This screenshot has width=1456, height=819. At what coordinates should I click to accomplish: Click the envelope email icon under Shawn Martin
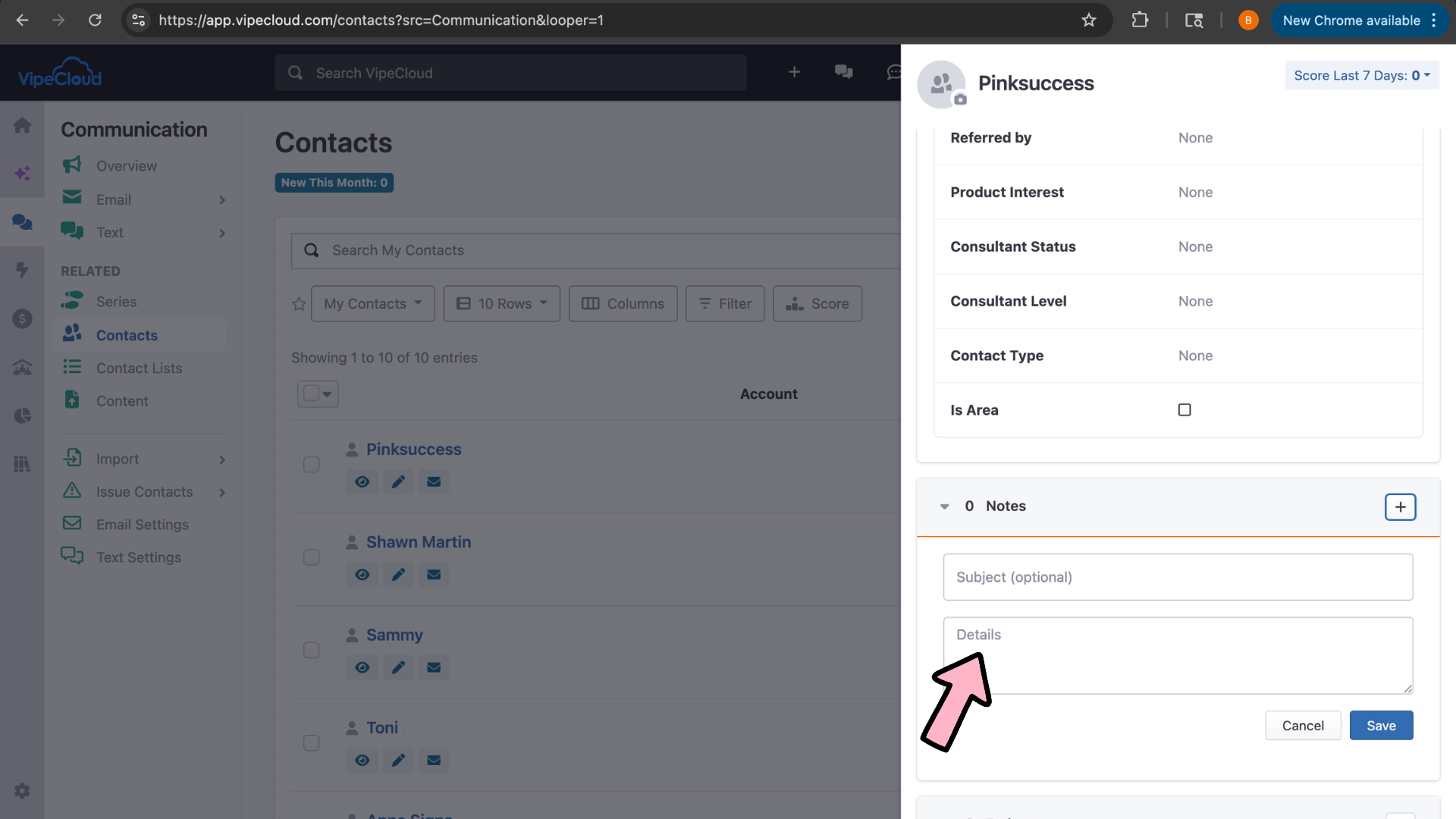tap(434, 575)
